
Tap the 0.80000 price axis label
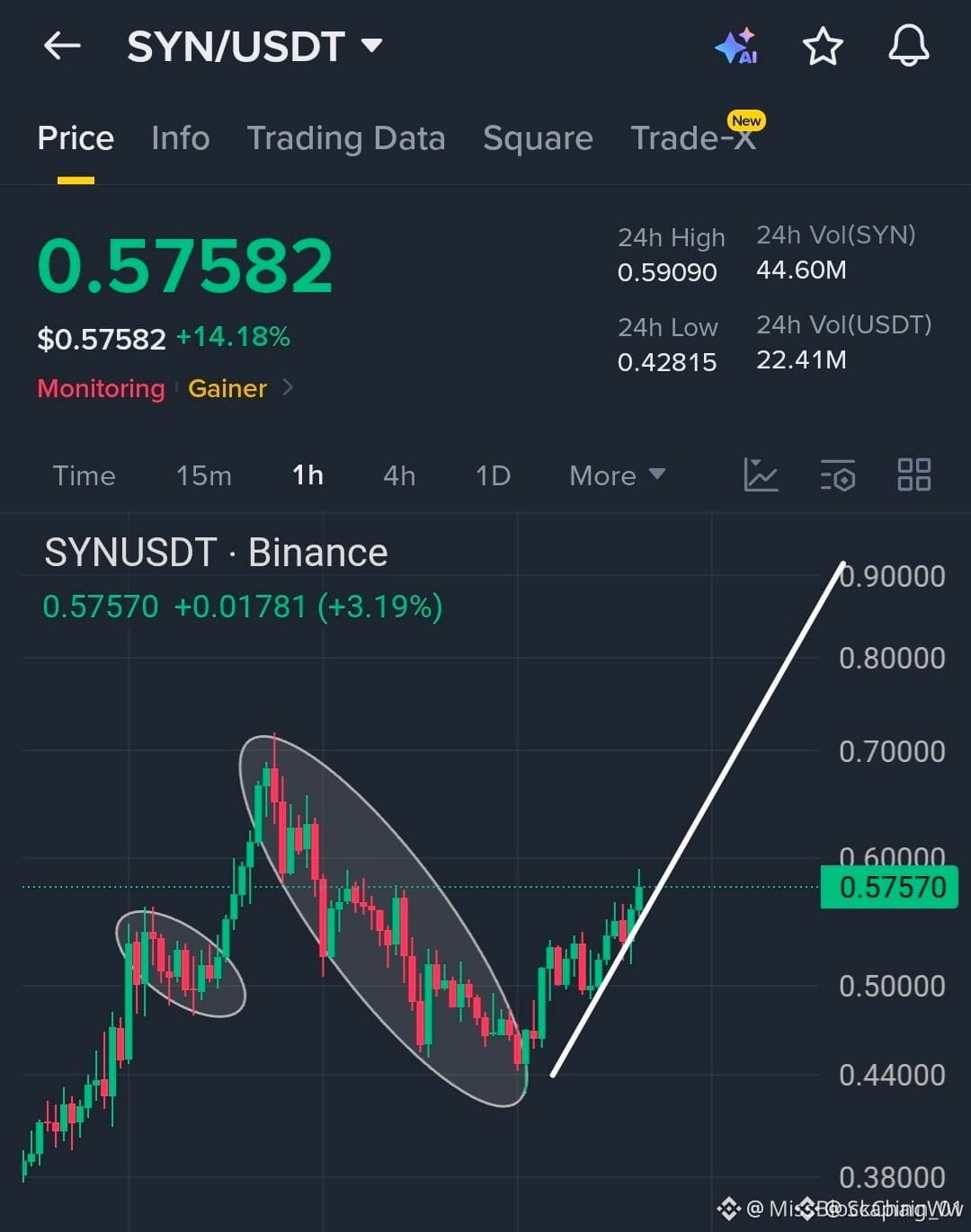click(892, 658)
